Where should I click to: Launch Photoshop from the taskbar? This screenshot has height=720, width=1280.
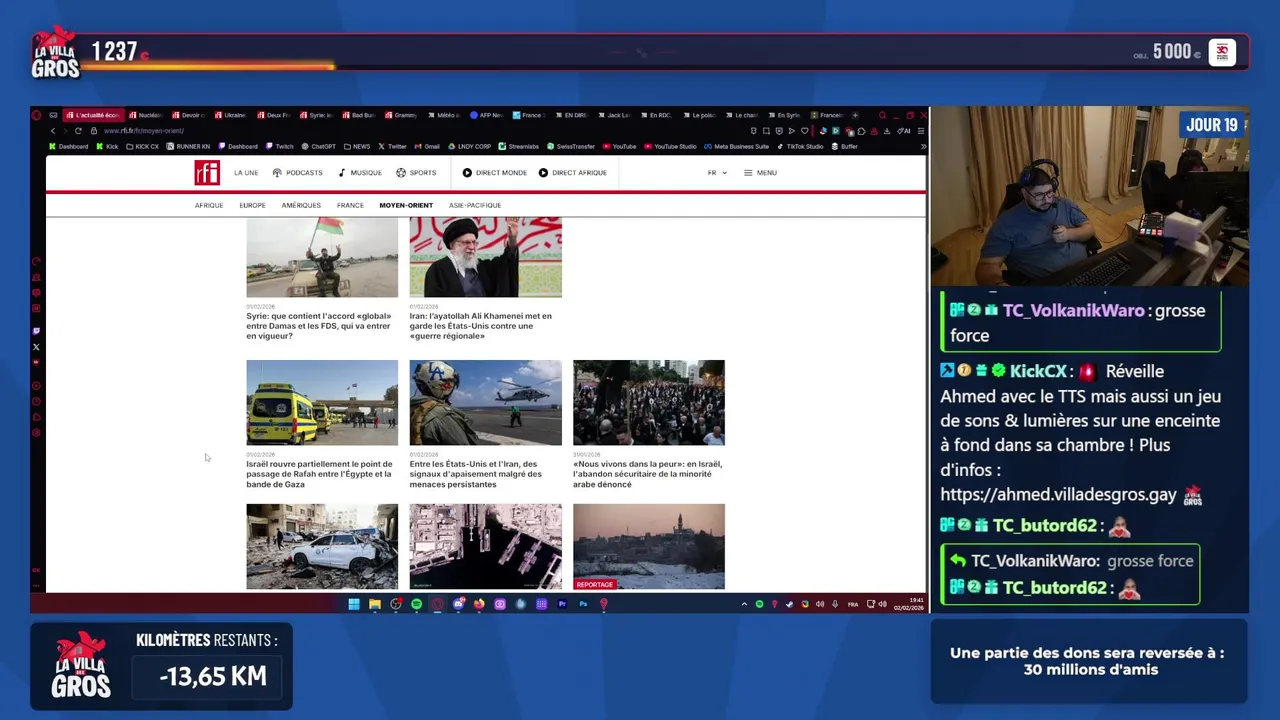pos(583,604)
